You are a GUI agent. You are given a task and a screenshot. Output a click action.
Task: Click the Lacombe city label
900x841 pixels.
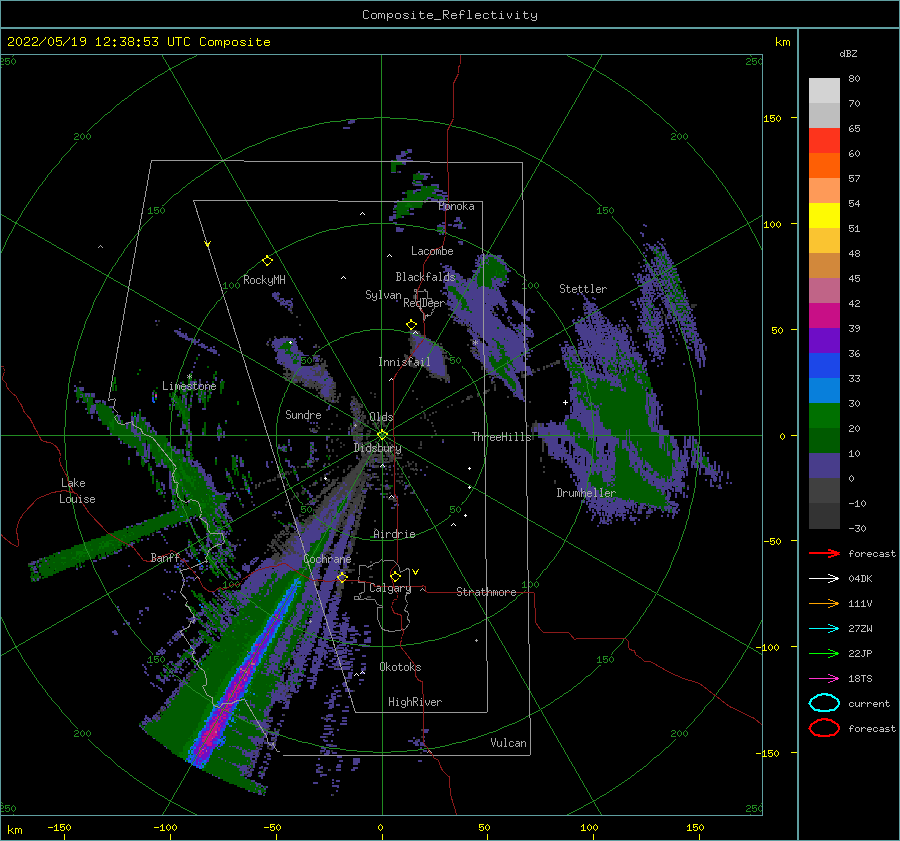(x=432, y=251)
